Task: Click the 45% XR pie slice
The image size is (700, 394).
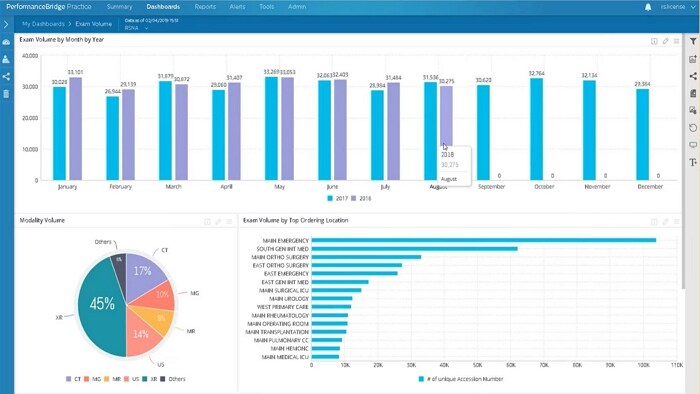Action: tap(102, 304)
